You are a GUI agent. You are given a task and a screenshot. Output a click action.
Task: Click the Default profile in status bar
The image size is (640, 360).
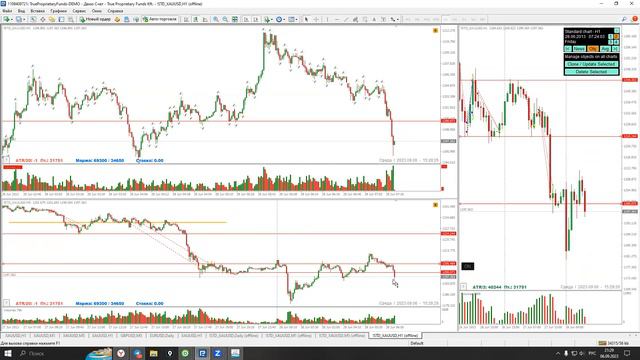pos(417,343)
